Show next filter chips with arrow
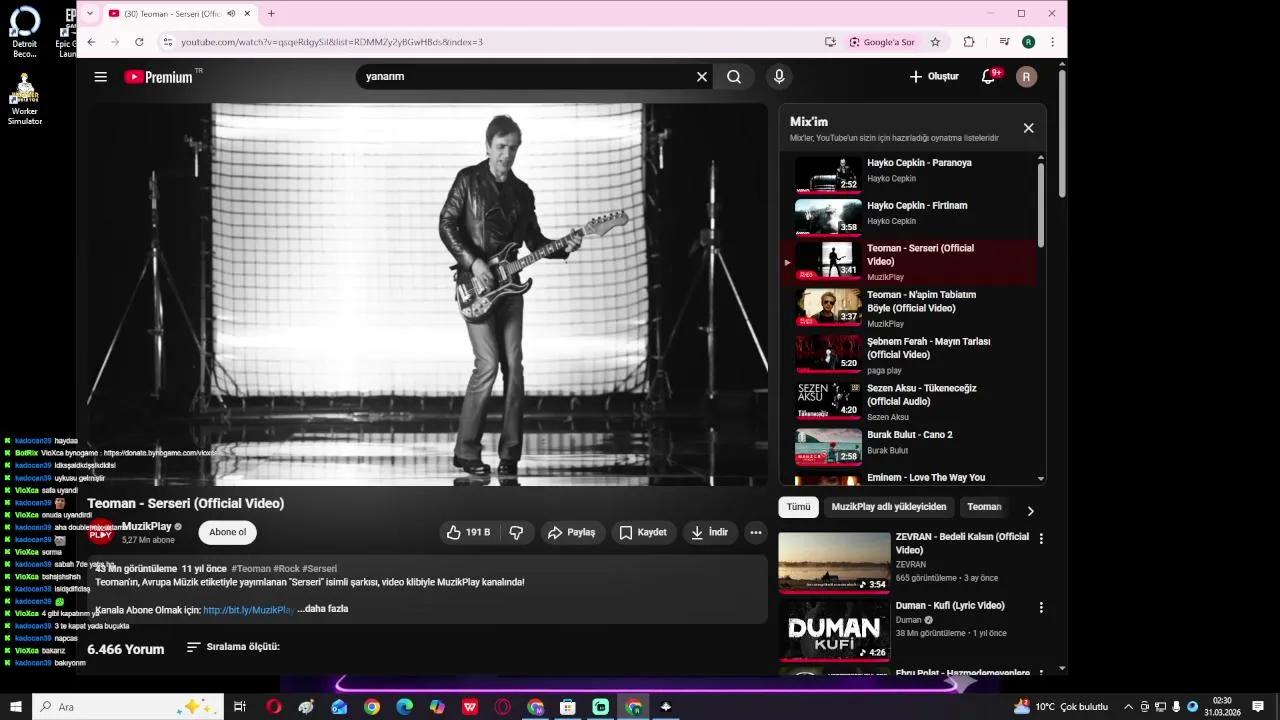 pos(1030,511)
